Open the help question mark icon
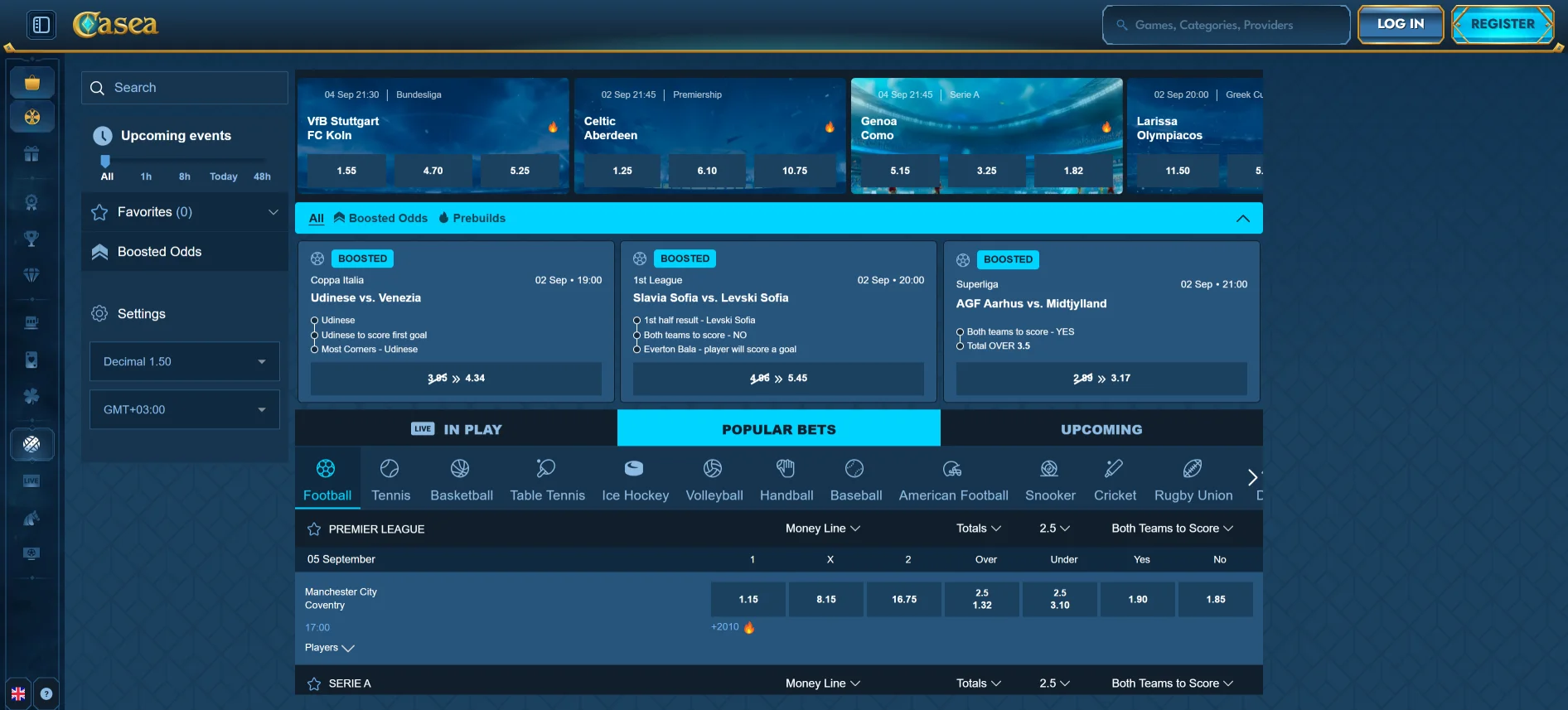The image size is (1568, 710). [x=46, y=693]
